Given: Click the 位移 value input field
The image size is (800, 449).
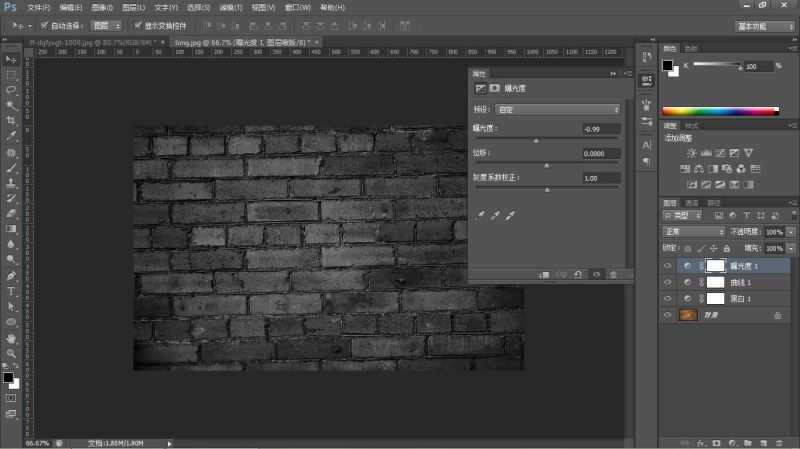Looking at the screenshot, I should click(x=600, y=153).
